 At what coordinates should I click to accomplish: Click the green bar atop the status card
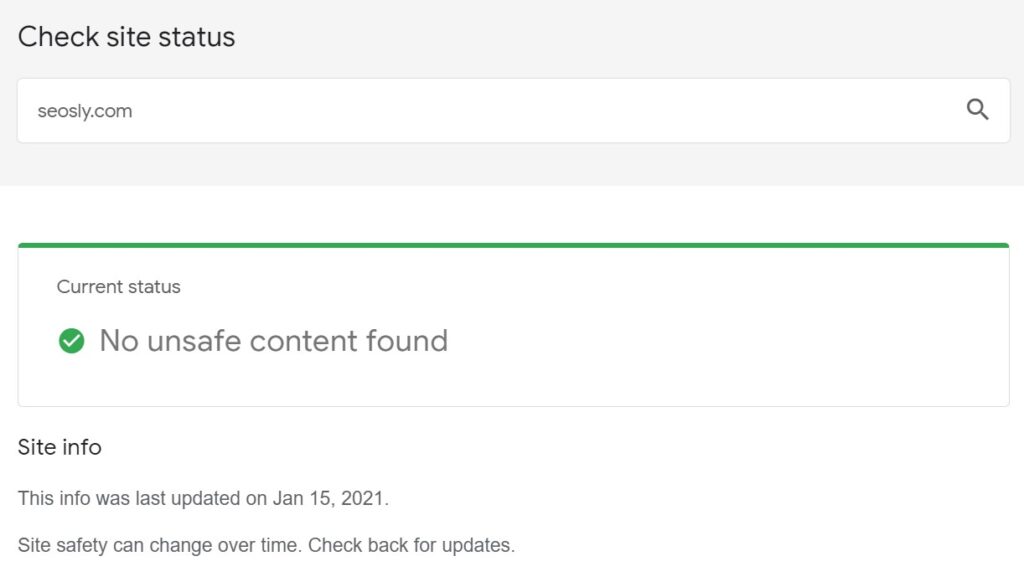513,245
